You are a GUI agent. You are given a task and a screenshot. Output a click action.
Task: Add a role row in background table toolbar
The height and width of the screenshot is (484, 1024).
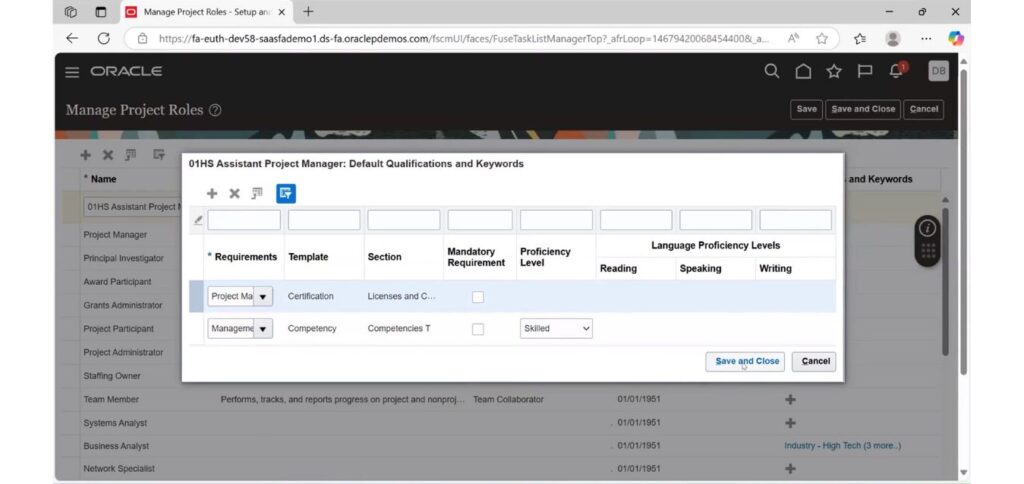[x=86, y=155]
